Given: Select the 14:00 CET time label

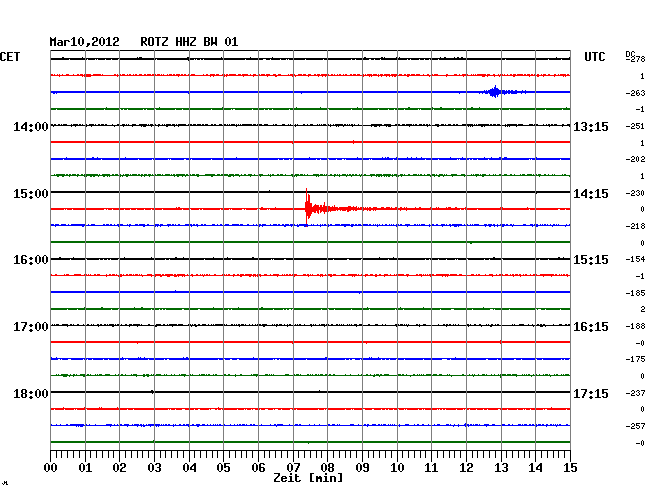Looking at the screenshot, I should (x=31, y=126).
